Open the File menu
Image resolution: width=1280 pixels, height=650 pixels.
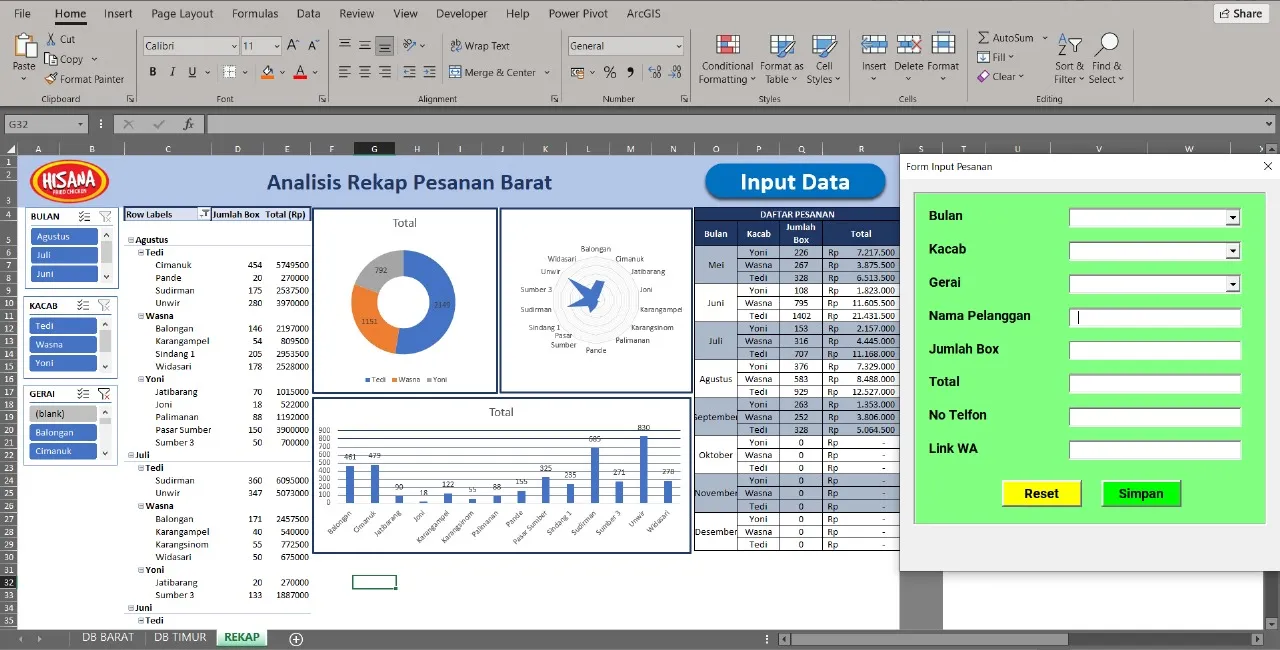[22, 14]
